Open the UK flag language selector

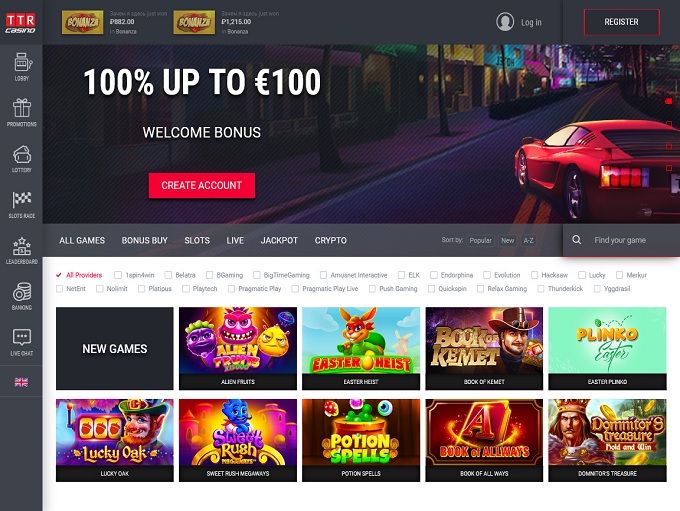(21, 382)
